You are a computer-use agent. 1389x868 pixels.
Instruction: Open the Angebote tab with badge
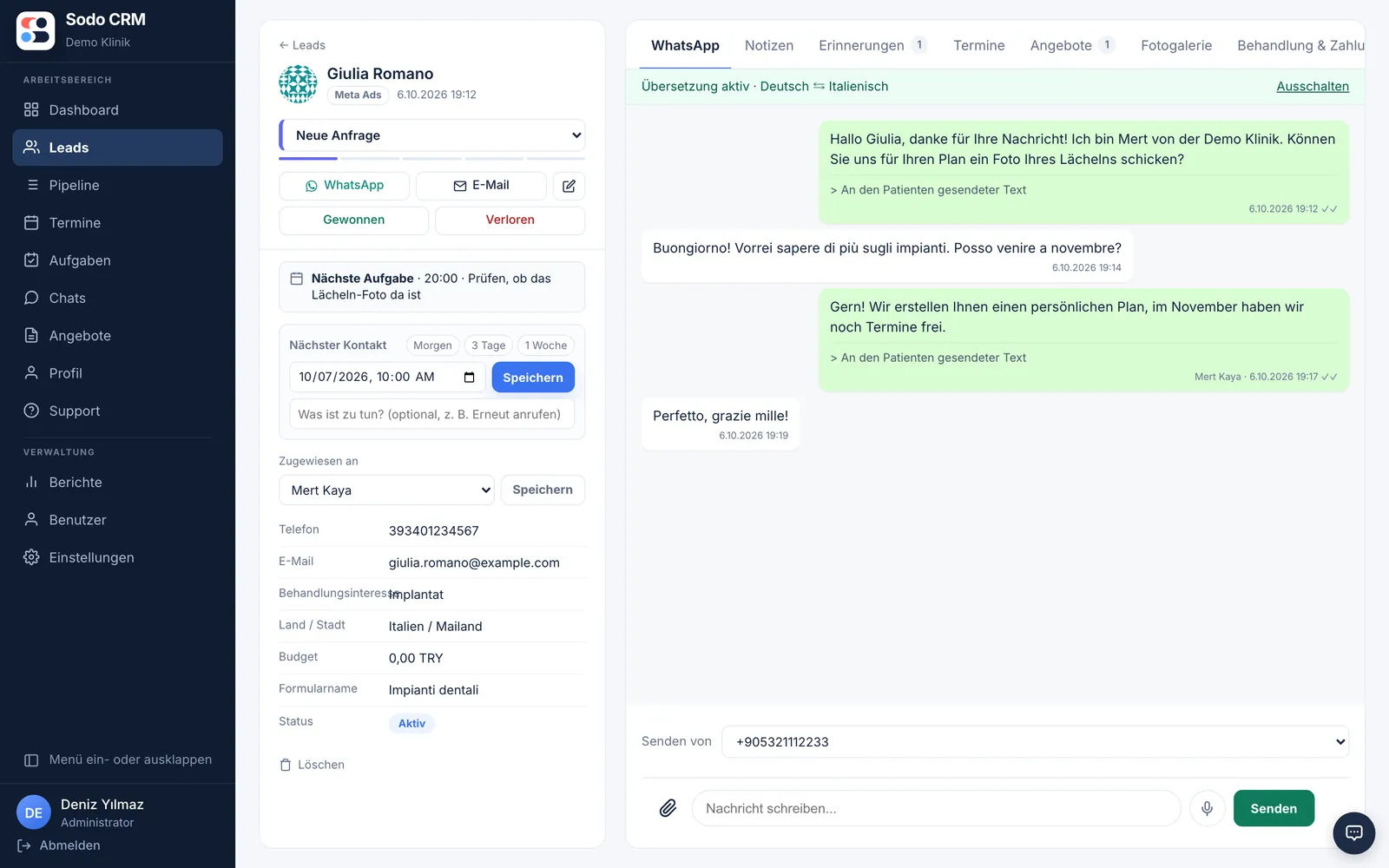click(x=1072, y=45)
